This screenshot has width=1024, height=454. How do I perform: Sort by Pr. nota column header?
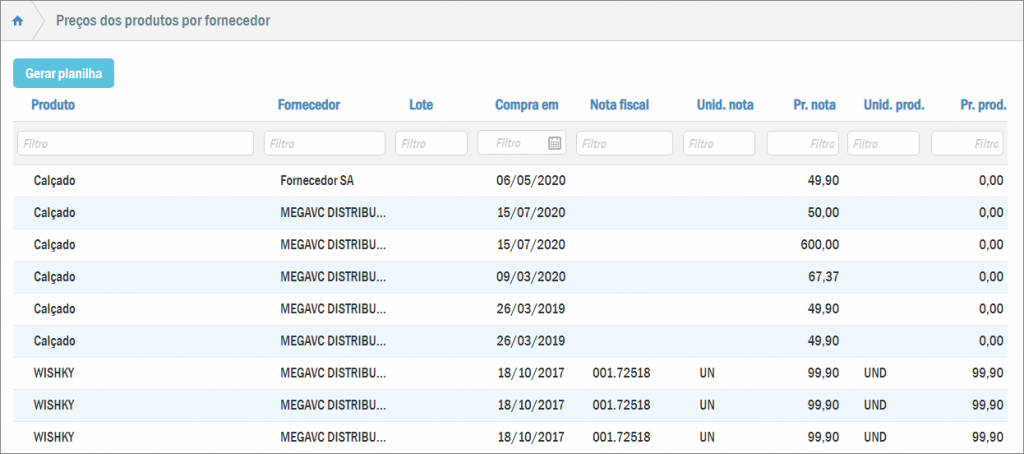pos(814,104)
